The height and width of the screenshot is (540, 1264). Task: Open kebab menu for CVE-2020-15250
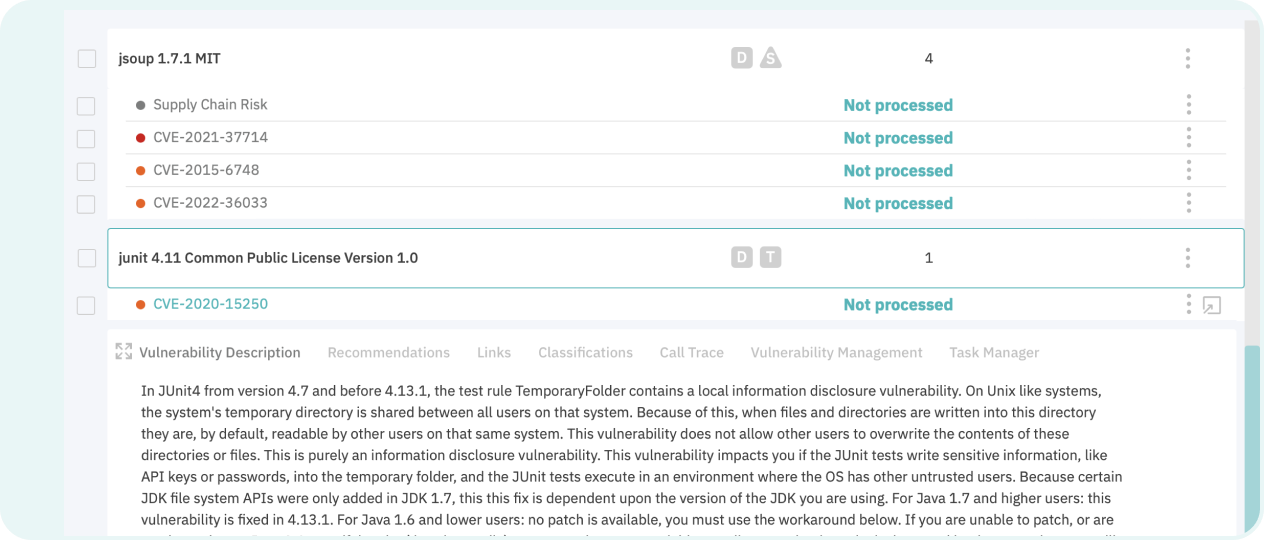tap(1188, 304)
